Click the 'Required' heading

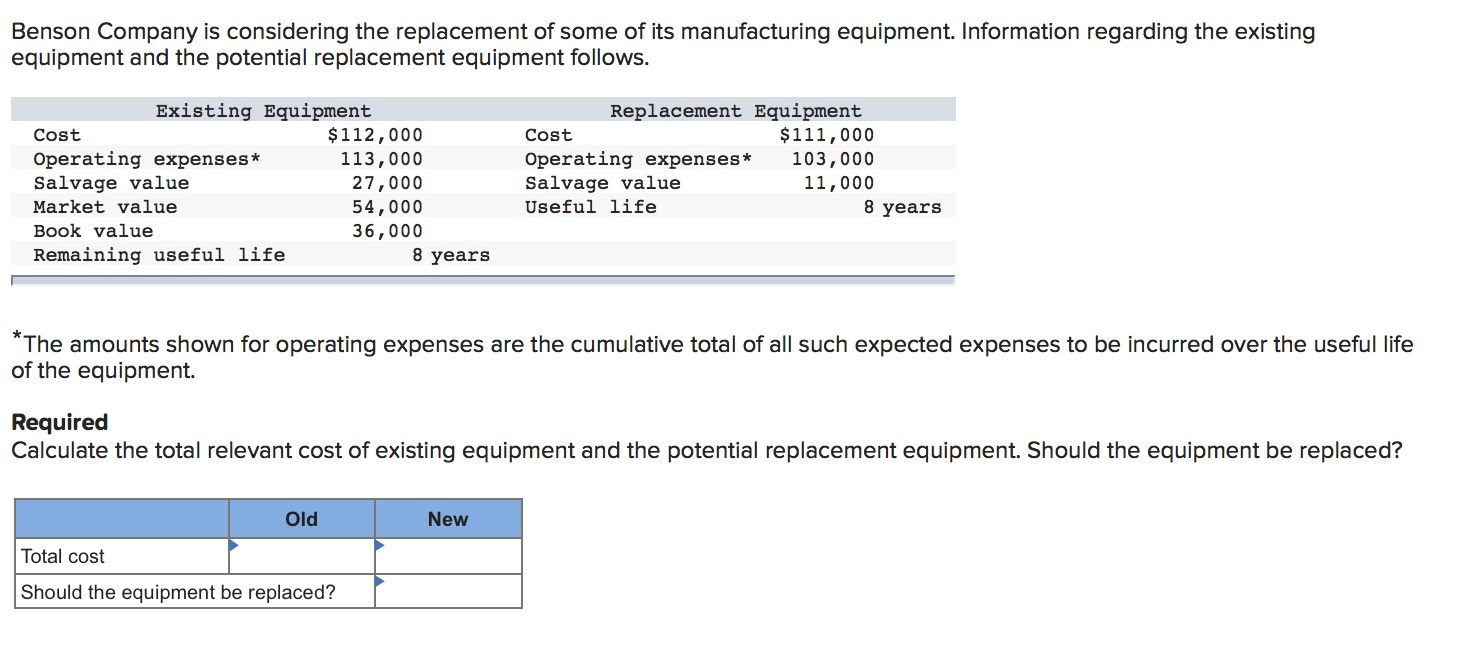[59, 422]
